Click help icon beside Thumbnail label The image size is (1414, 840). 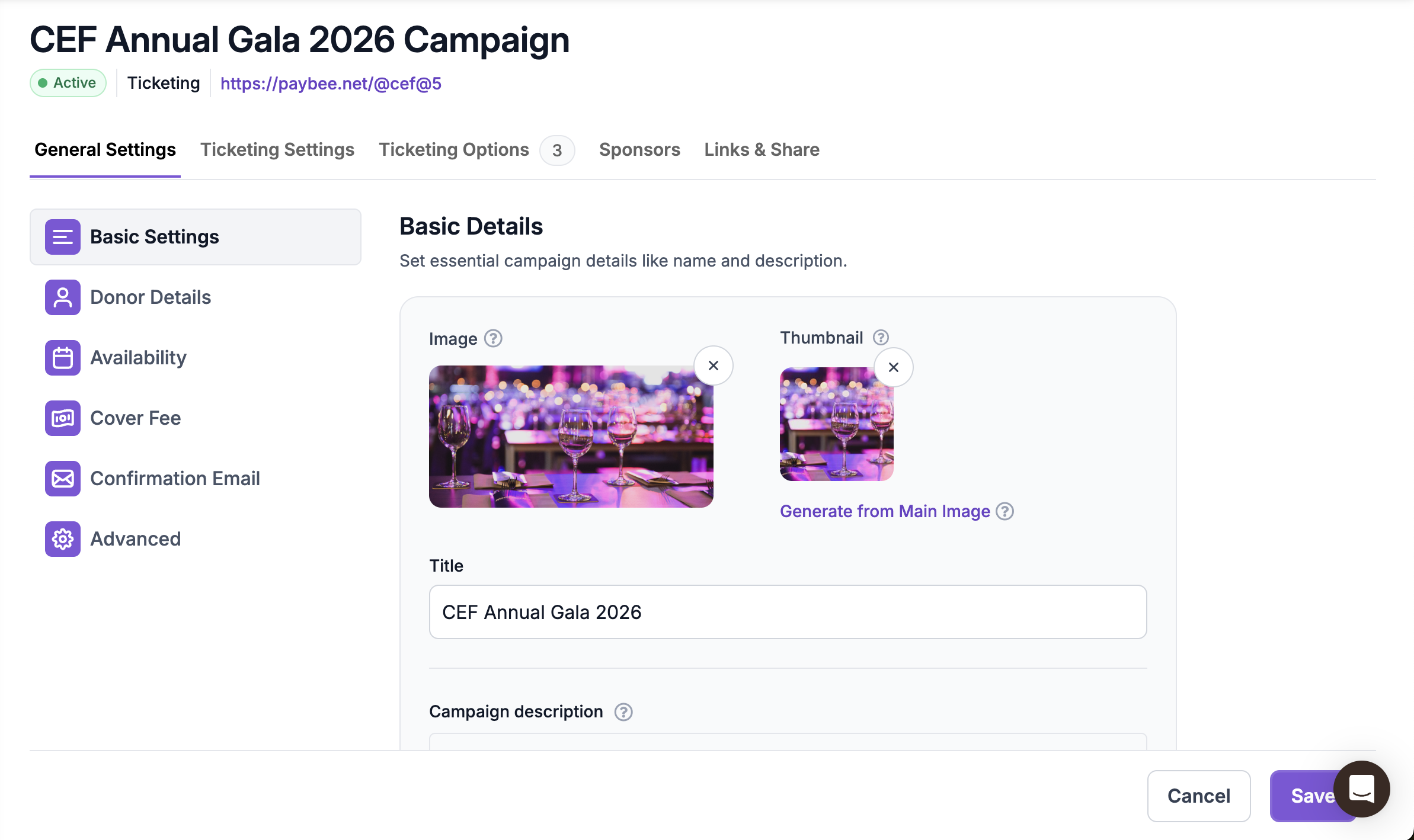[x=881, y=337]
